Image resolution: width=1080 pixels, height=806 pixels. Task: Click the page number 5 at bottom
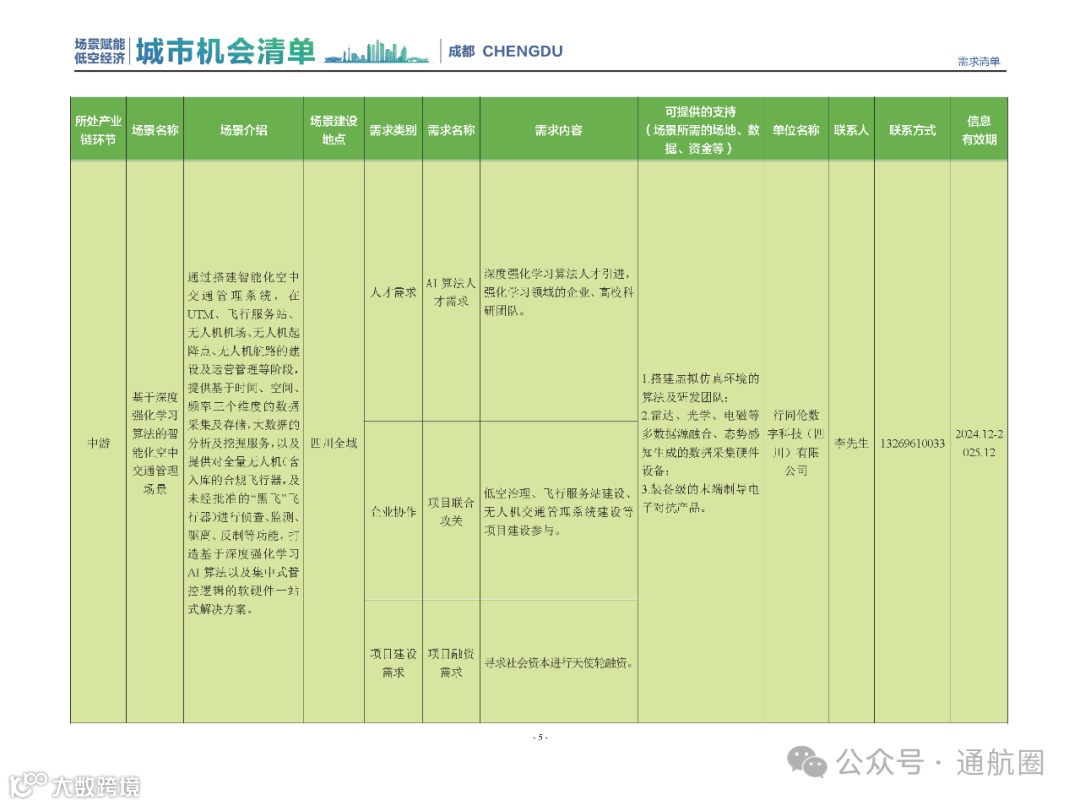pyautogui.click(x=540, y=737)
